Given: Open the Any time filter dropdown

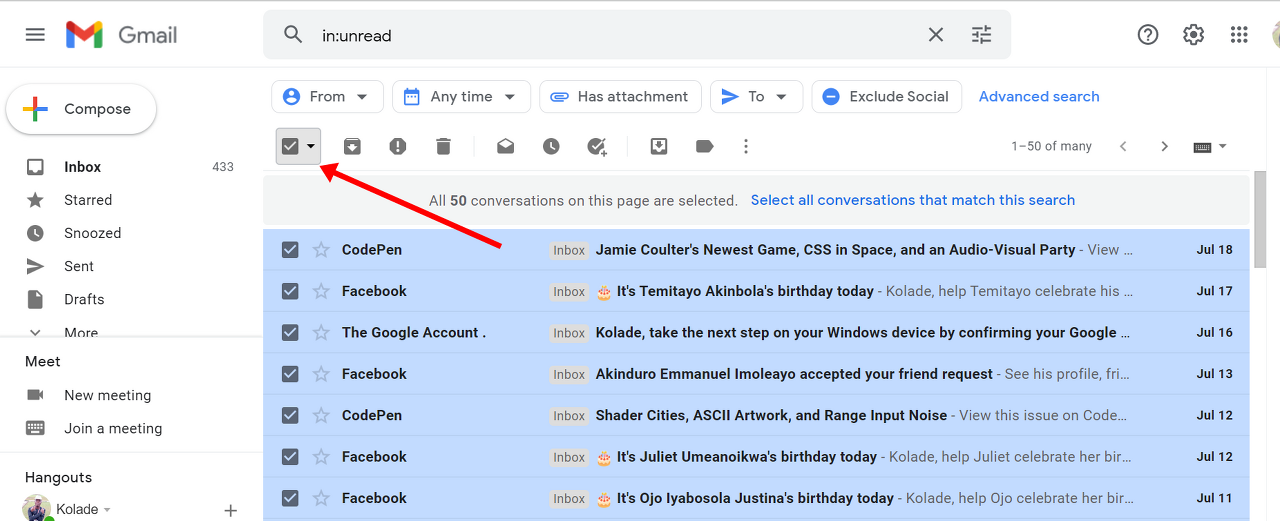Looking at the screenshot, I should 461,97.
